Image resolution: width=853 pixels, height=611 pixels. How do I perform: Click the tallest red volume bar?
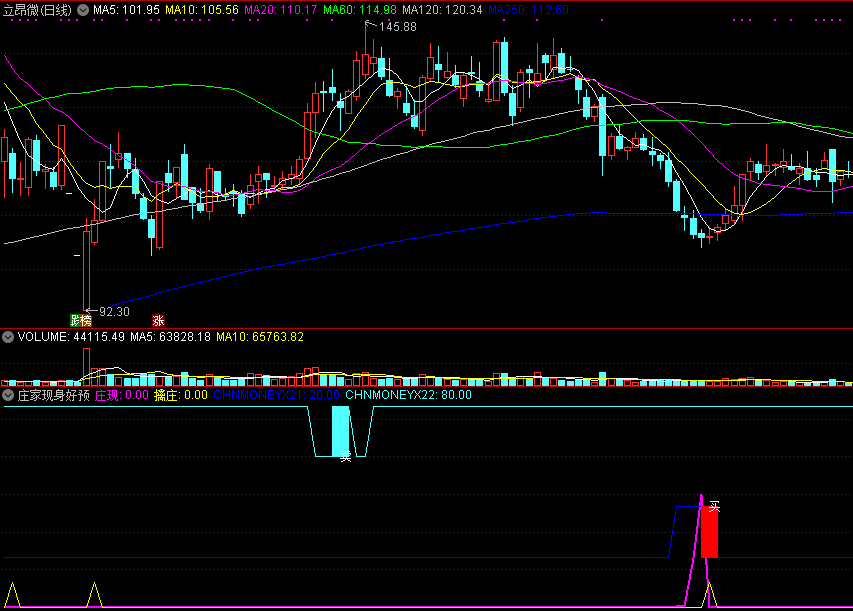pyautogui.click(x=86, y=367)
